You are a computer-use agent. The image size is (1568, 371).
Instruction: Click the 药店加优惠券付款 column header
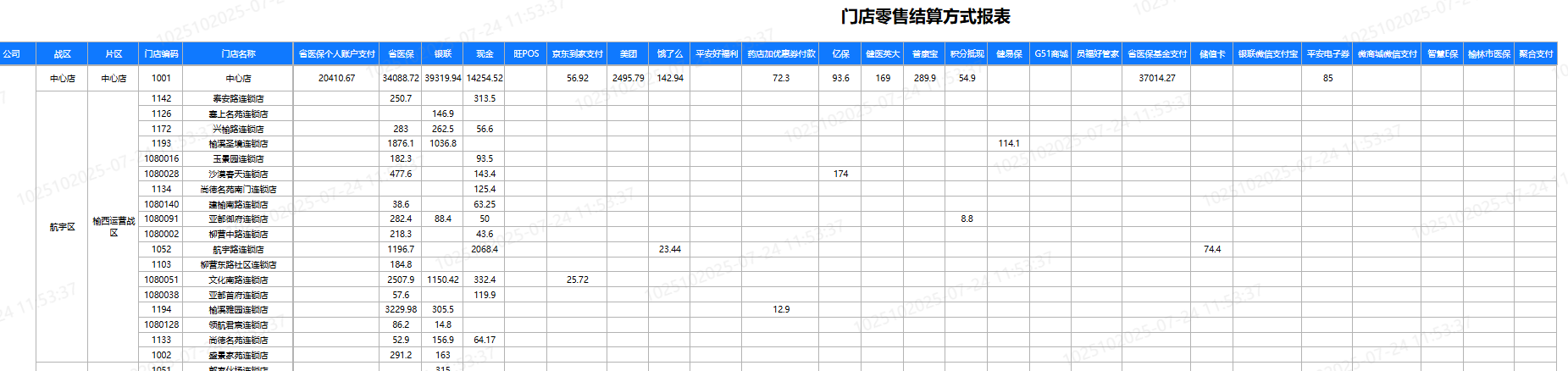coord(781,53)
